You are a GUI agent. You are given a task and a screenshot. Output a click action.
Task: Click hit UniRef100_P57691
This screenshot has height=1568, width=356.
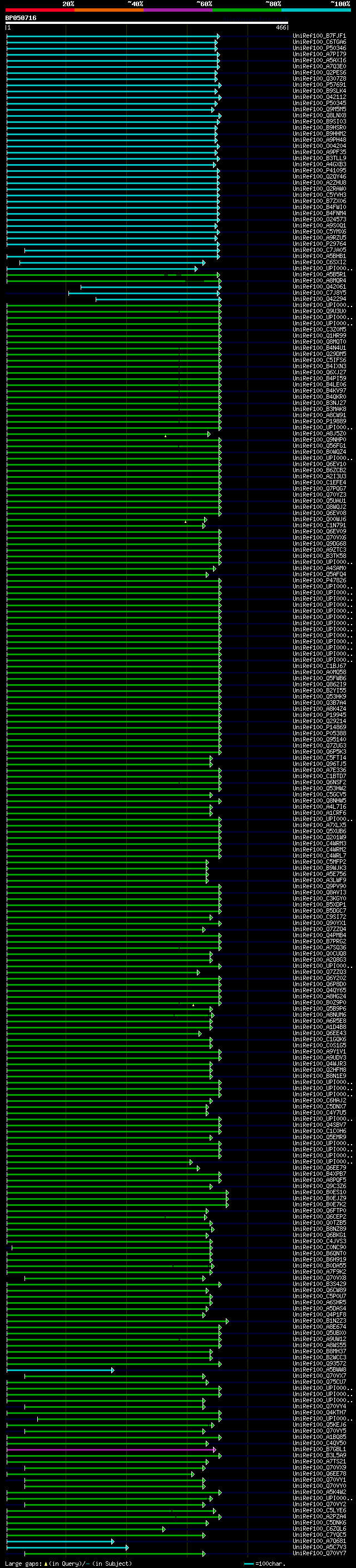pyautogui.click(x=319, y=85)
